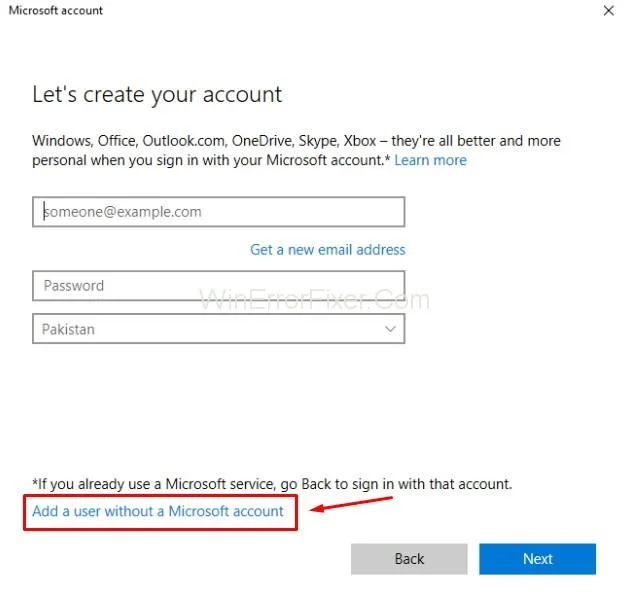Viewport: 629px width, 599px height.
Task: Open the Learn more link
Action: click(x=430, y=160)
